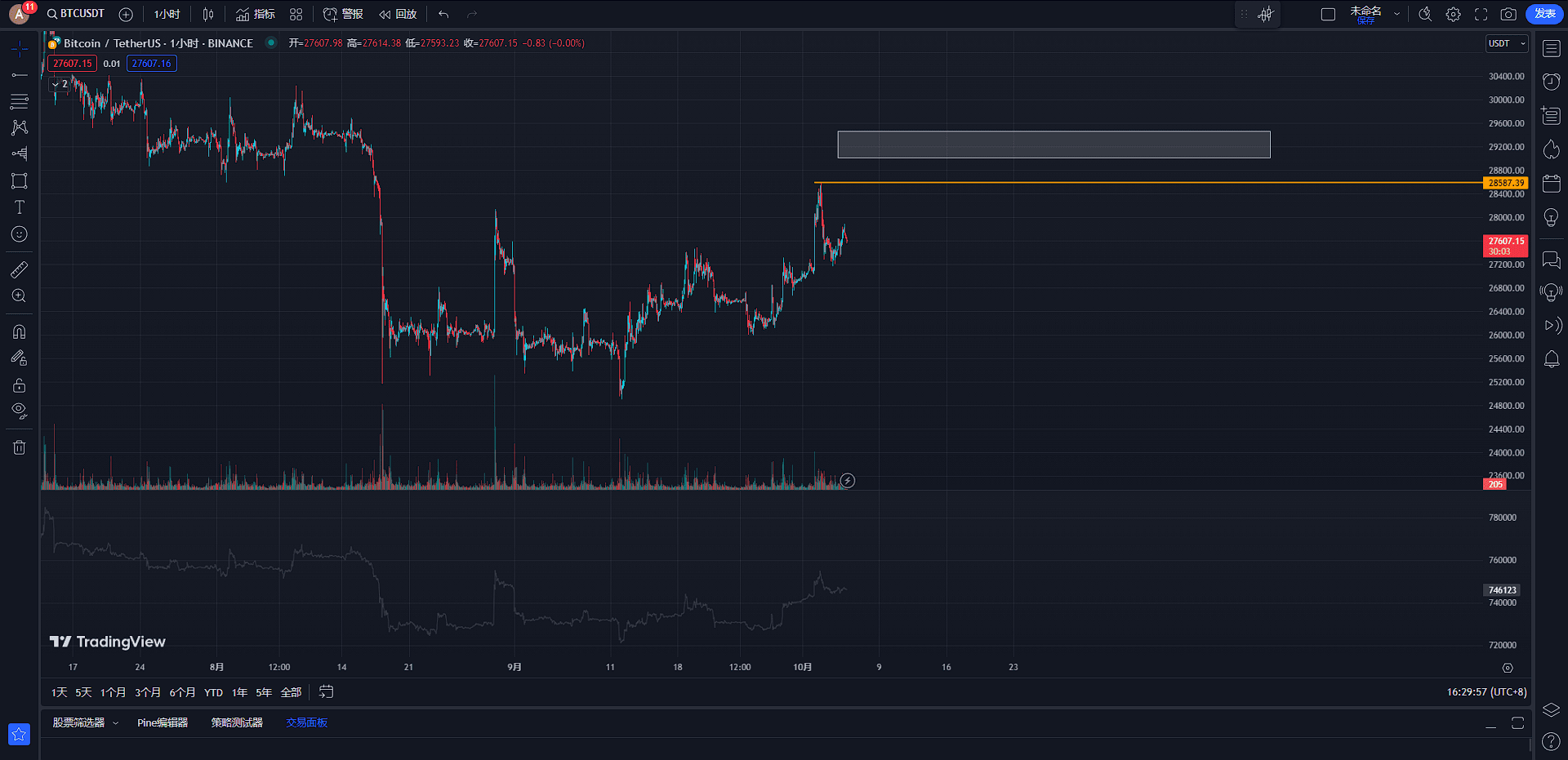Lock all drawings with the padlock icon
Image resolution: width=1568 pixels, height=760 pixels.
coord(19,384)
